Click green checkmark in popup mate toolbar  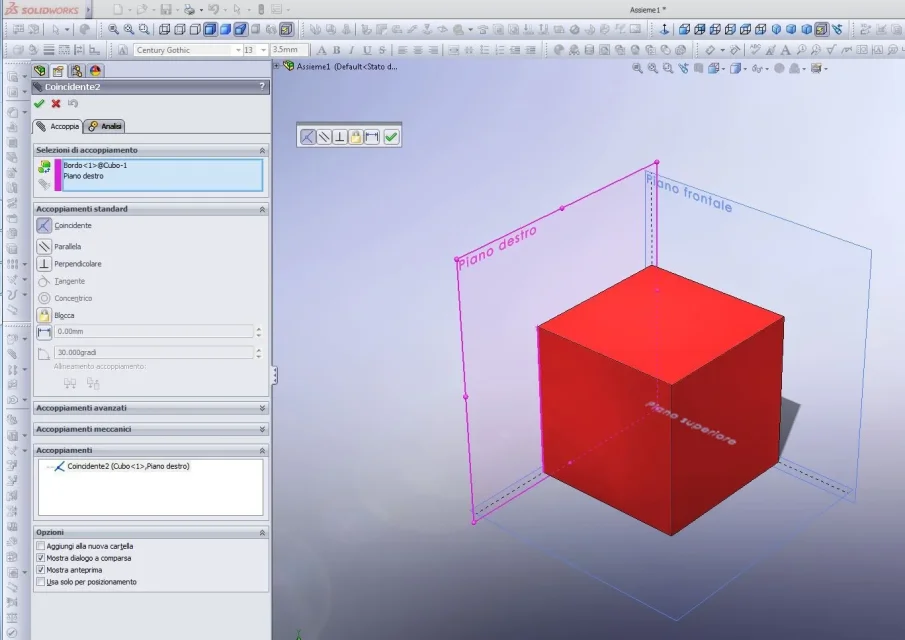click(391, 137)
